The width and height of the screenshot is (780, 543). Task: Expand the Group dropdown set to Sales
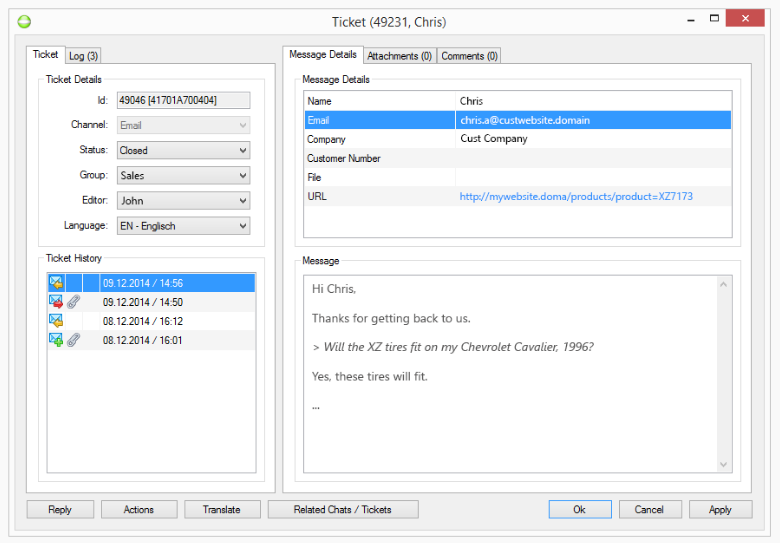183,175
